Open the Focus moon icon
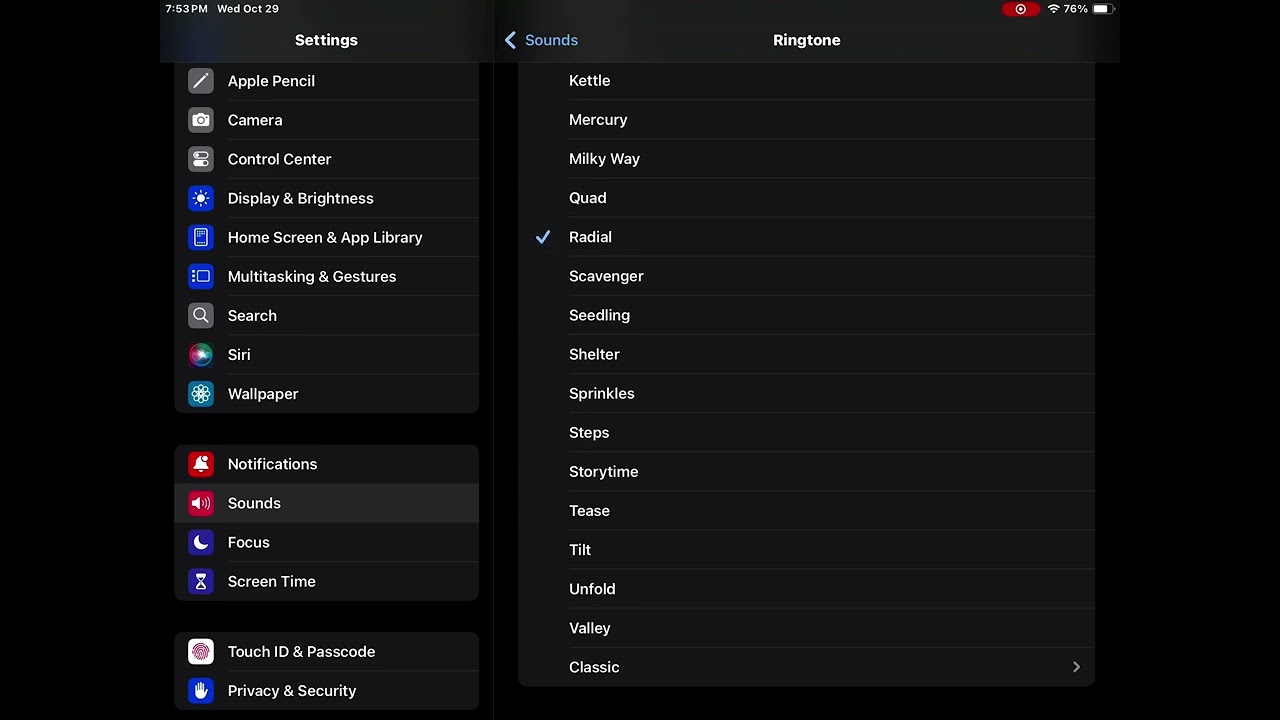The height and width of the screenshot is (720, 1280). [x=201, y=542]
